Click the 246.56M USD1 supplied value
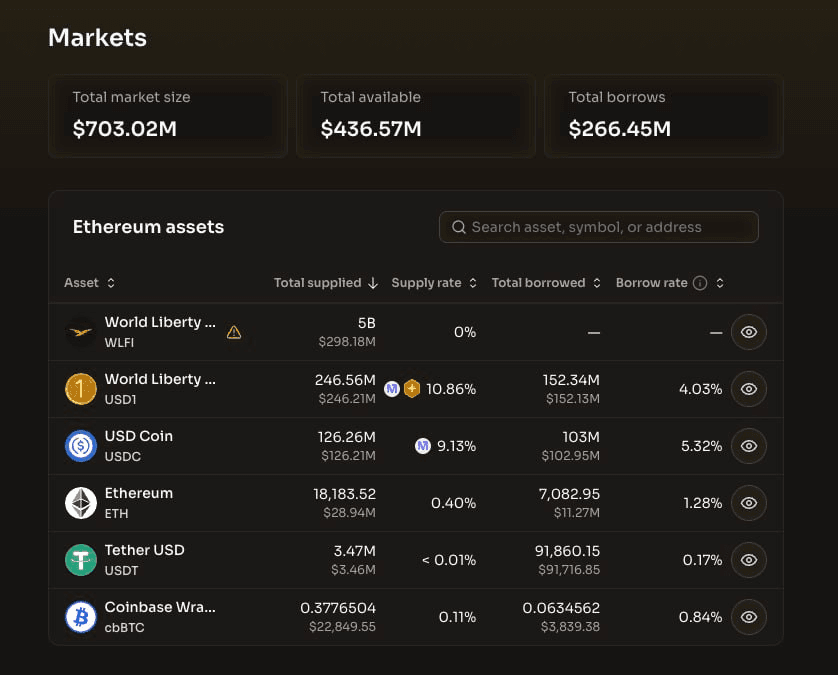838x675 pixels. pyautogui.click(x=345, y=380)
